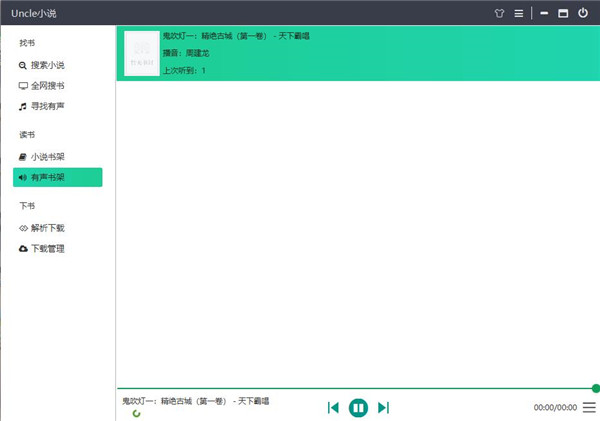Click the Uncle小说 app title

click(34, 13)
